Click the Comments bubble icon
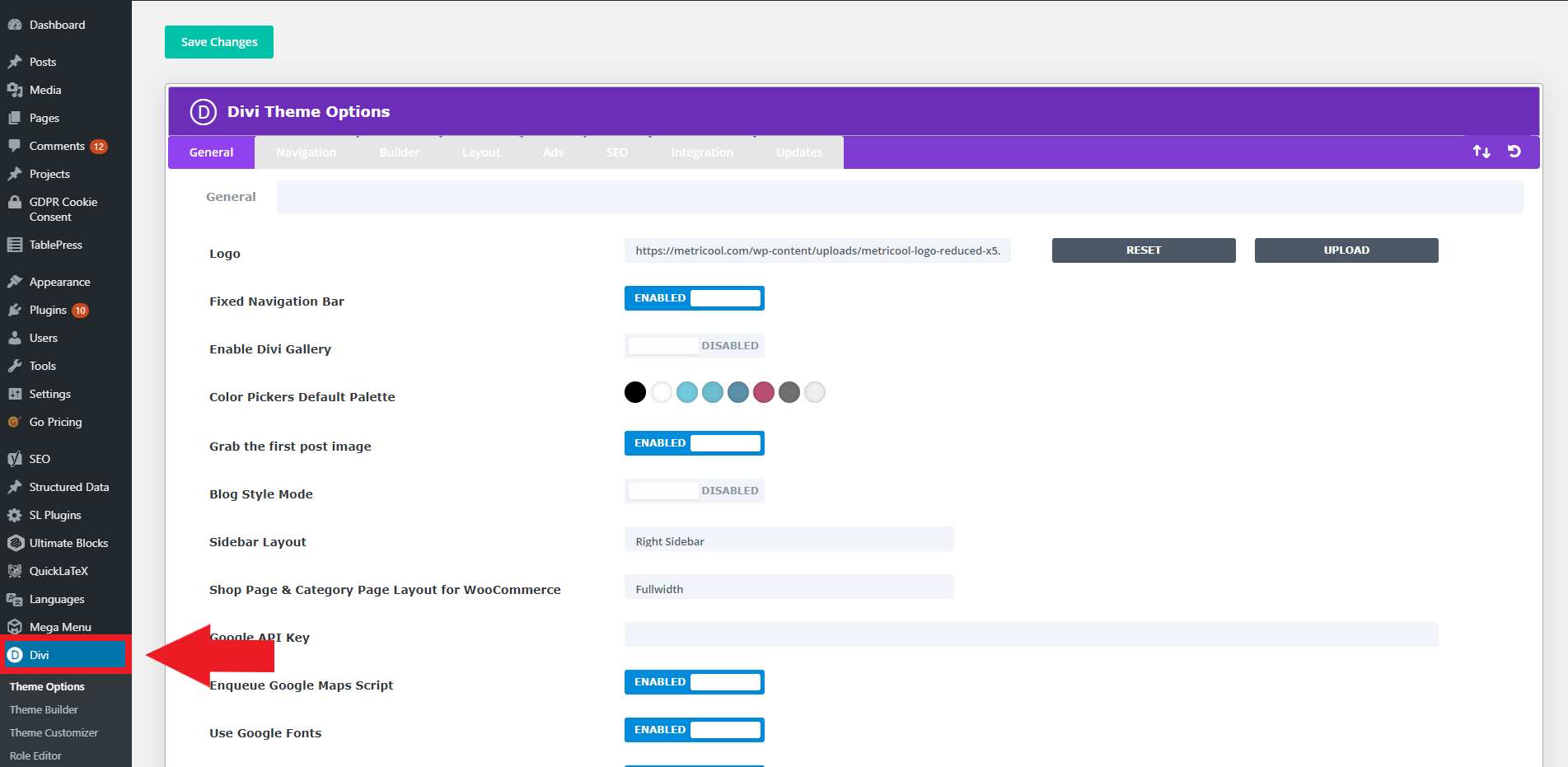Viewport: 1568px width, 767px height. point(15,146)
